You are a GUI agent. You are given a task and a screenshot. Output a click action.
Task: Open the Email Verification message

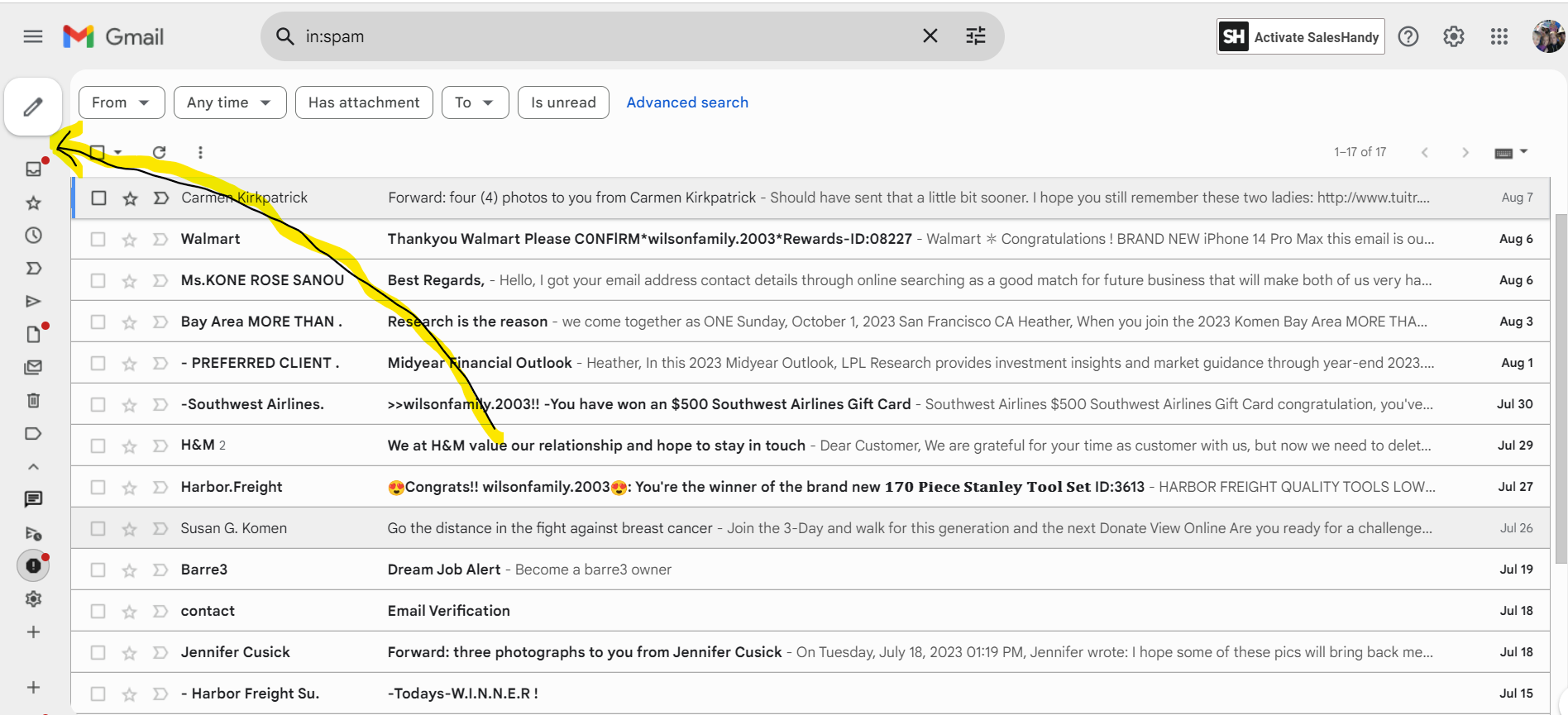[x=810, y=611]
